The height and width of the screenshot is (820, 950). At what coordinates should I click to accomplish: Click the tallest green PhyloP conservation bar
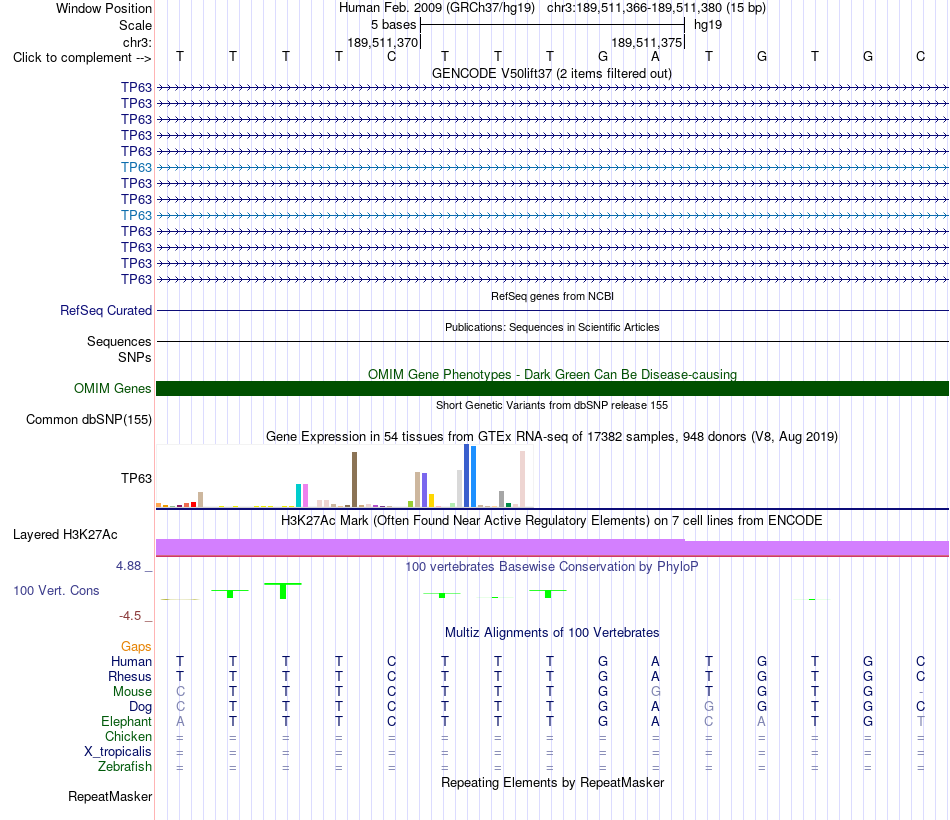click(283, 592)
